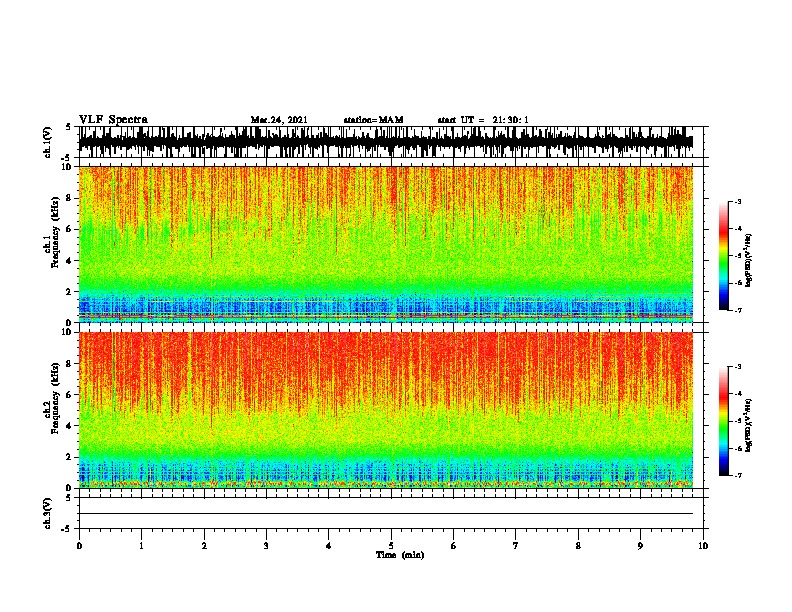
Task: Click the ch.2 colorbar "log(PSD)(V²/Hz)" label
Action: pyautogui.click(x=748, y=426)
